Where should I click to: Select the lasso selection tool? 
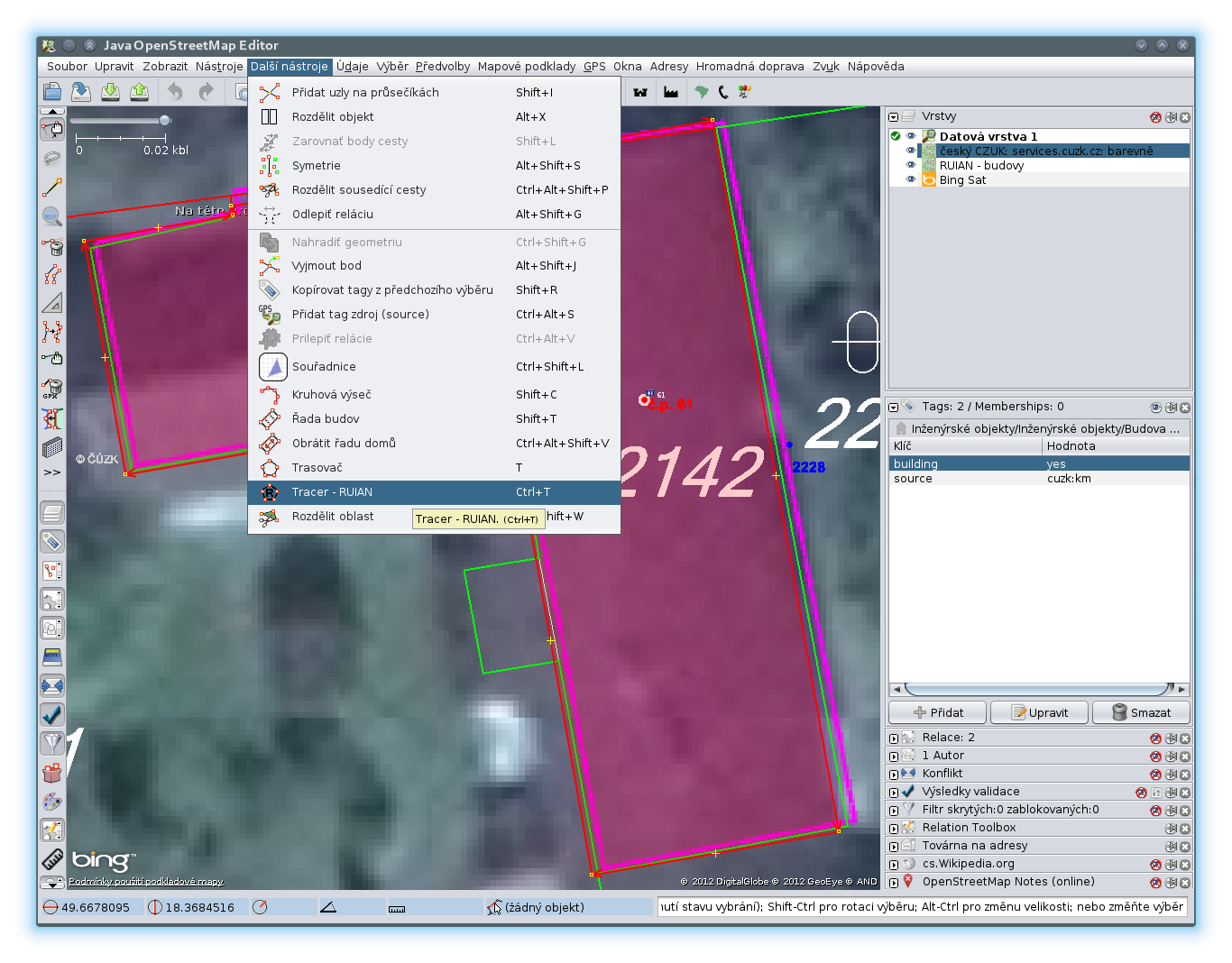pyautogui.click(x=52, y=159)
